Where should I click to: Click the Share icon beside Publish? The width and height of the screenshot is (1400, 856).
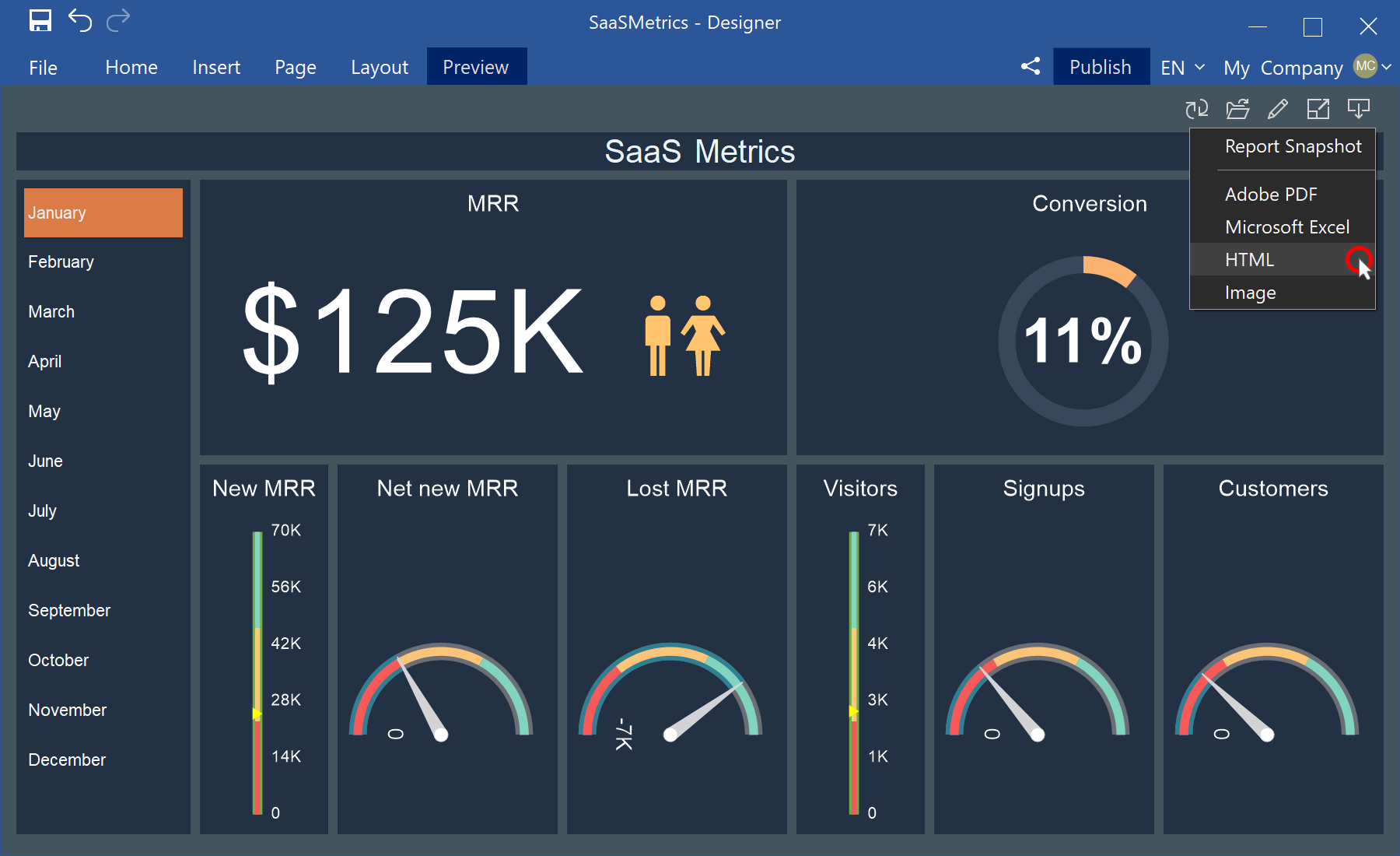click(x=1031, y=66)
